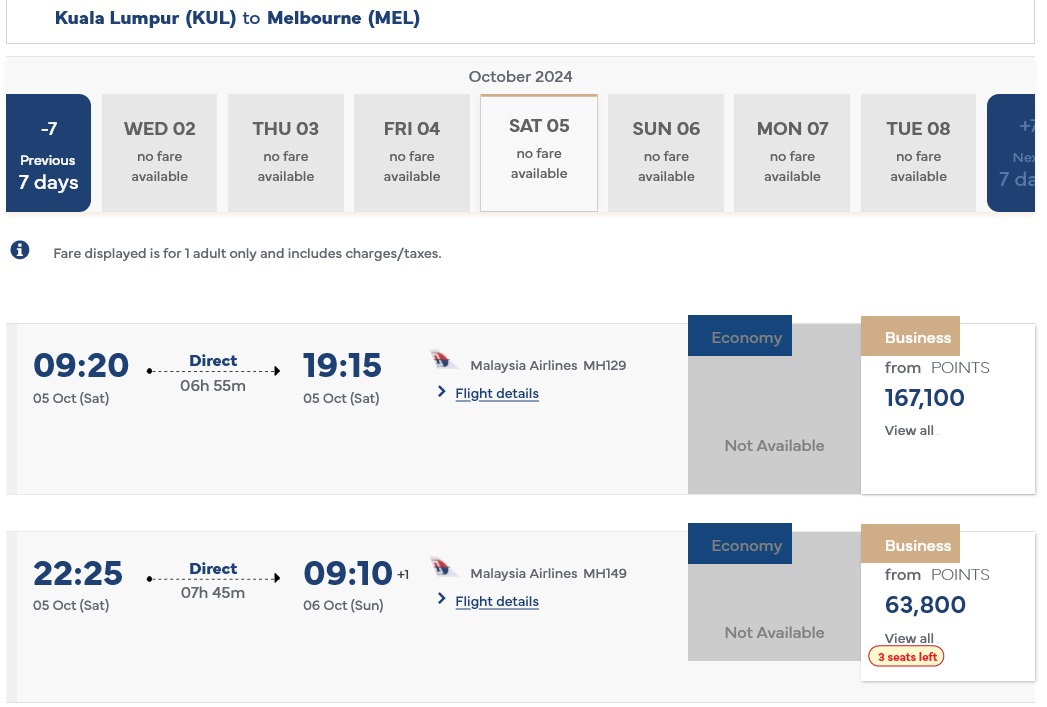This screenshot has width=1047, height=707.
Task: Go to Next 7 days
Action: click(1011, 153)
